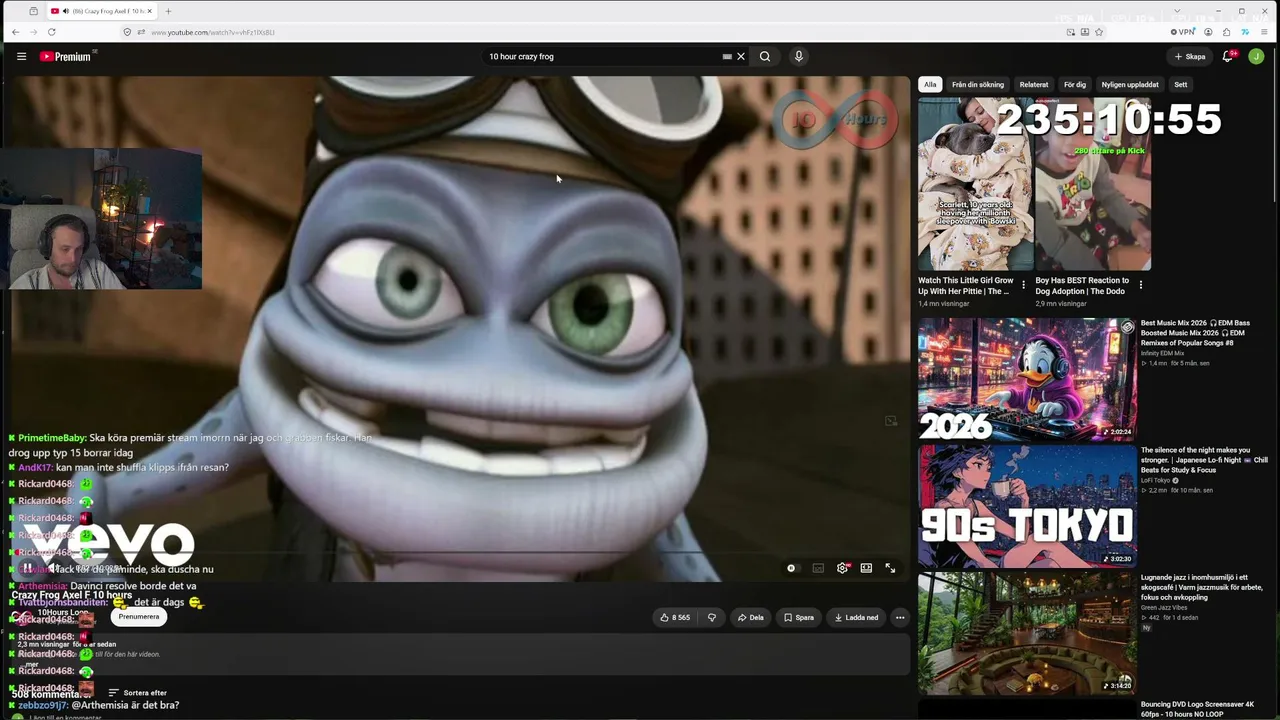Focus the search field reading 10 hour crazy frog

(x=603, y=56)
